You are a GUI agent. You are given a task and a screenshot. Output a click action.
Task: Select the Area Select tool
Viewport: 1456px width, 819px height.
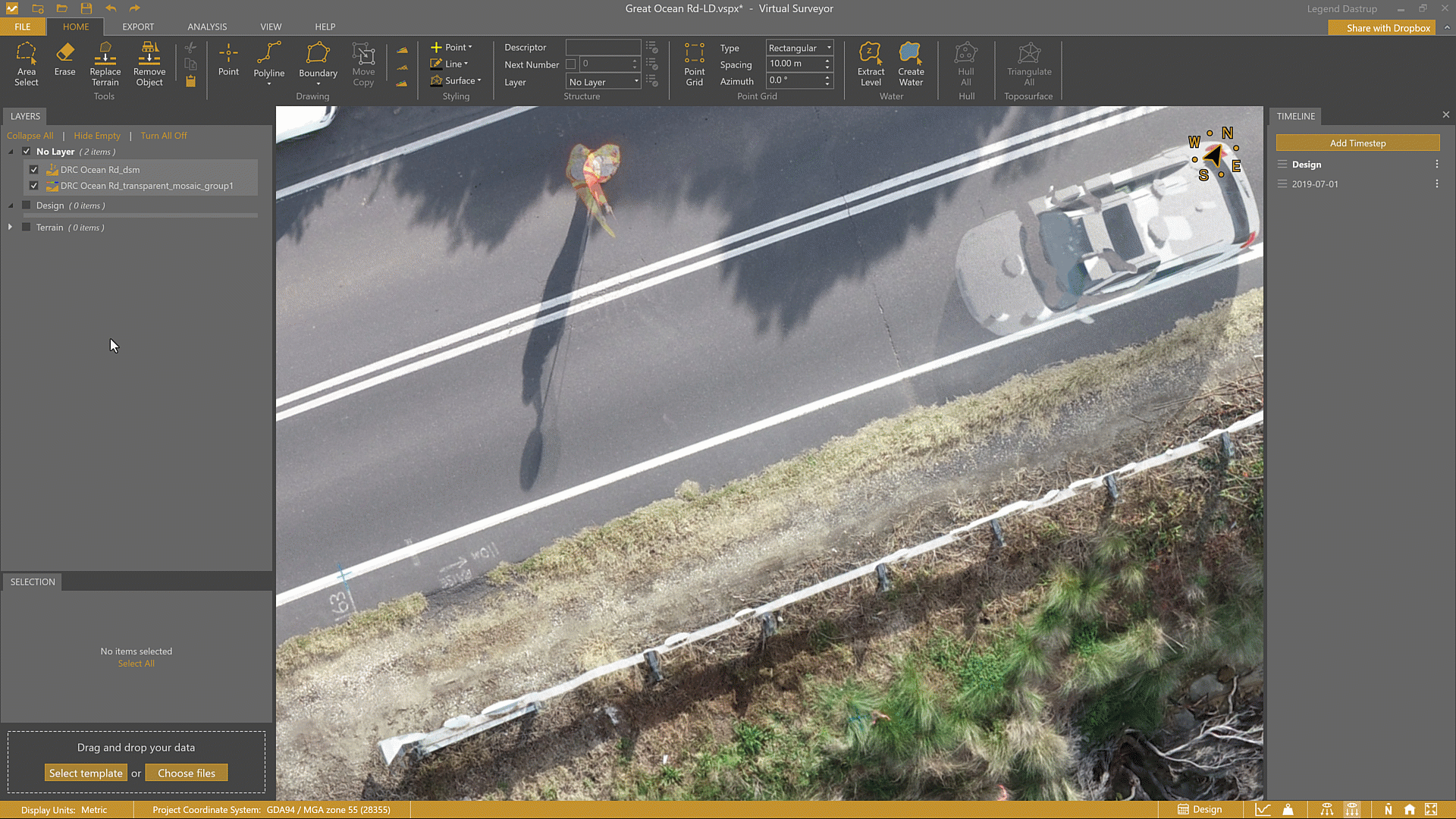[26, 64]
